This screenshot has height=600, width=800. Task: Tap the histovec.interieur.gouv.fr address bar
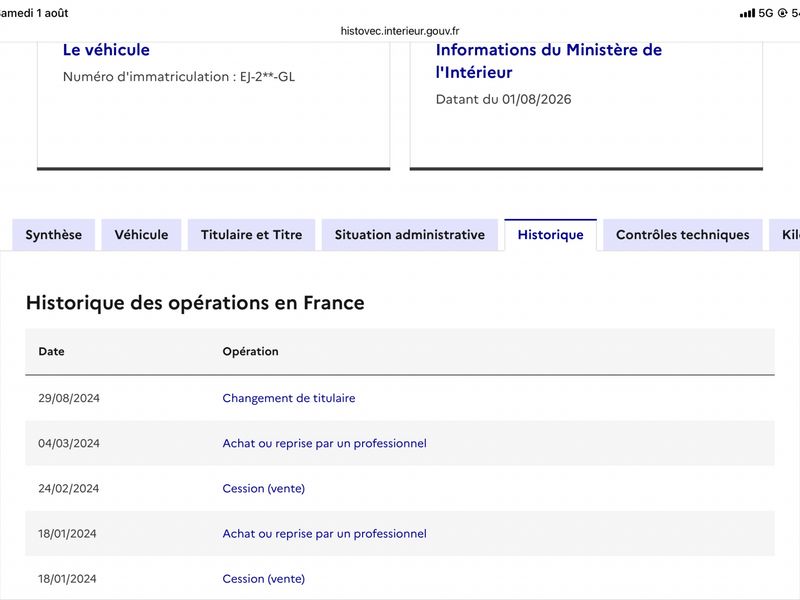click(400, 31)
